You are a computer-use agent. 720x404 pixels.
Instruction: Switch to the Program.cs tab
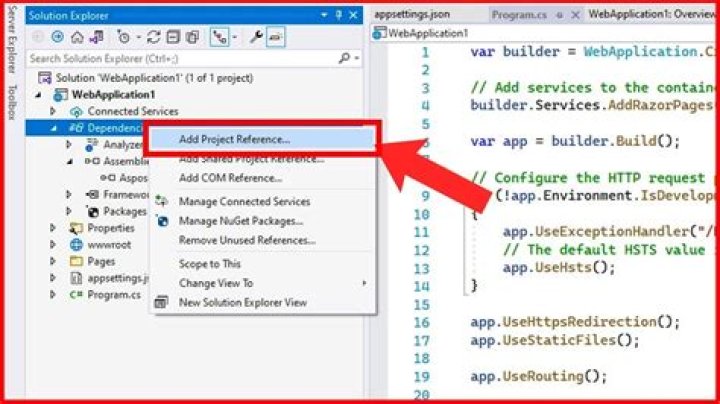point(519,15)
